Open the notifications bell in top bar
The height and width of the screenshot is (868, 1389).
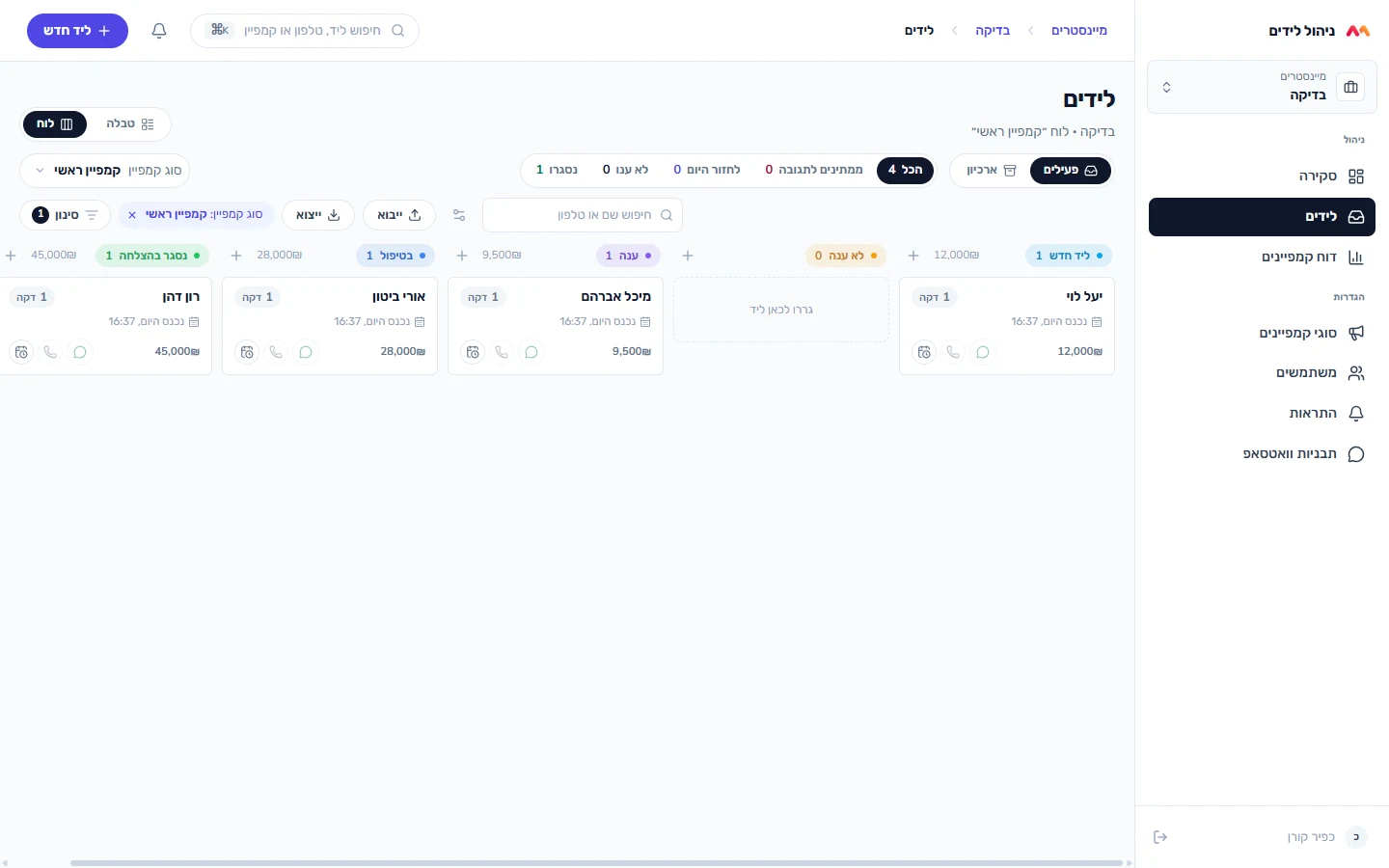click(x=159, y=31)
